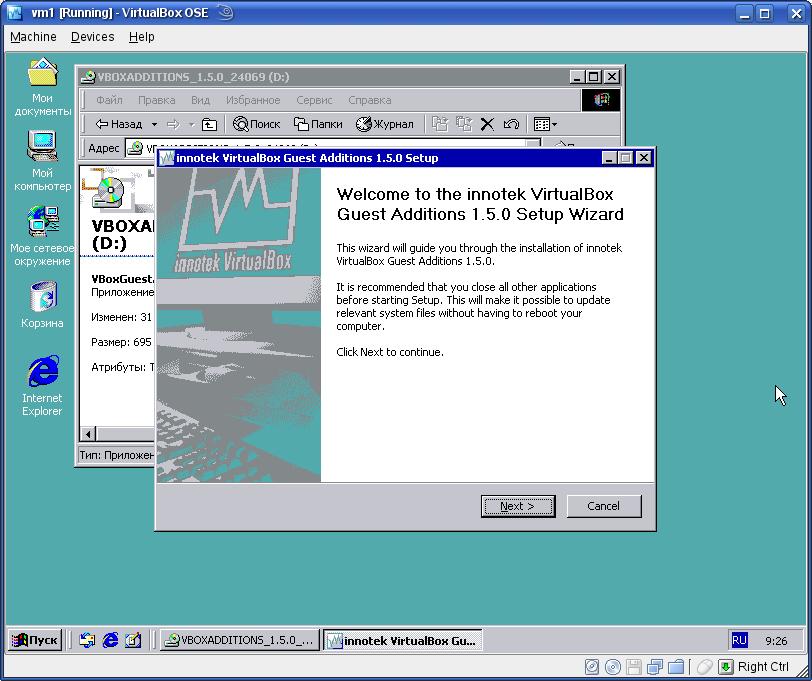Cancel the Guest Additions setup wizard
This screenshot has height=681, width=812.
point(603,506)
